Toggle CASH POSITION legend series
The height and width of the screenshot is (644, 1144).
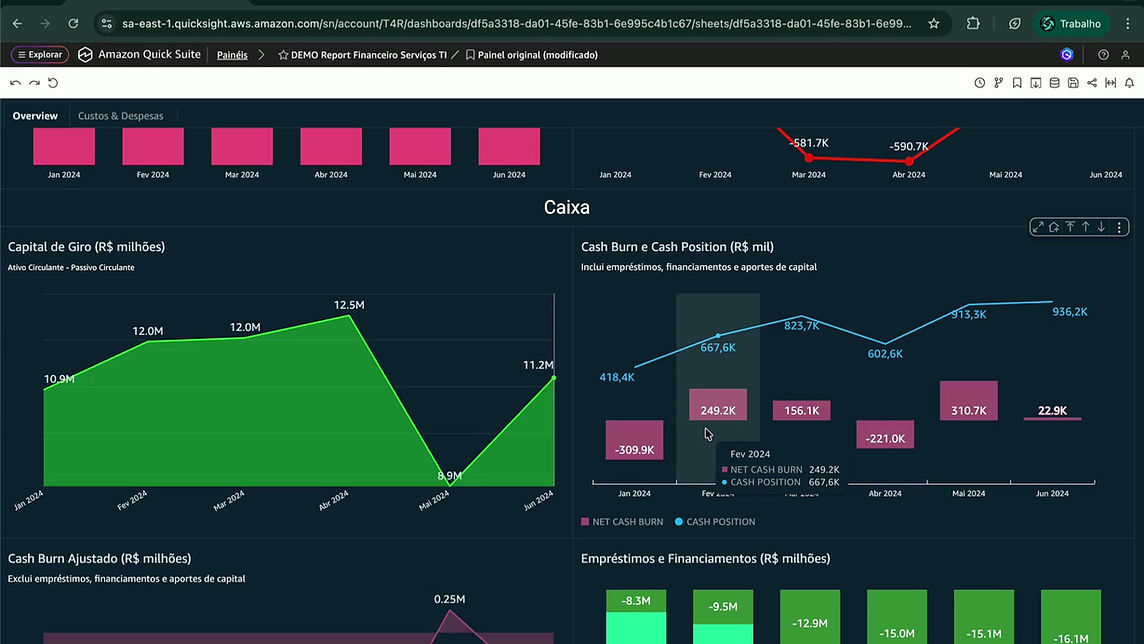click(x=715, y=521)
